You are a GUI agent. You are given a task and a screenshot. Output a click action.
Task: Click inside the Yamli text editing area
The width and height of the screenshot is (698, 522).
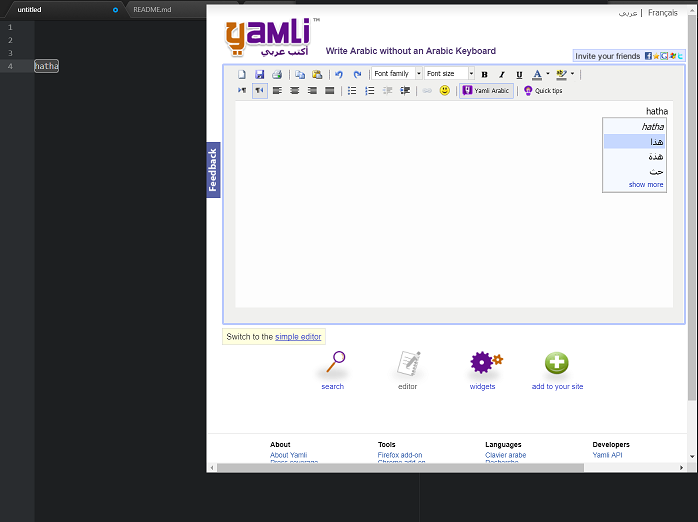click(454, 204)
